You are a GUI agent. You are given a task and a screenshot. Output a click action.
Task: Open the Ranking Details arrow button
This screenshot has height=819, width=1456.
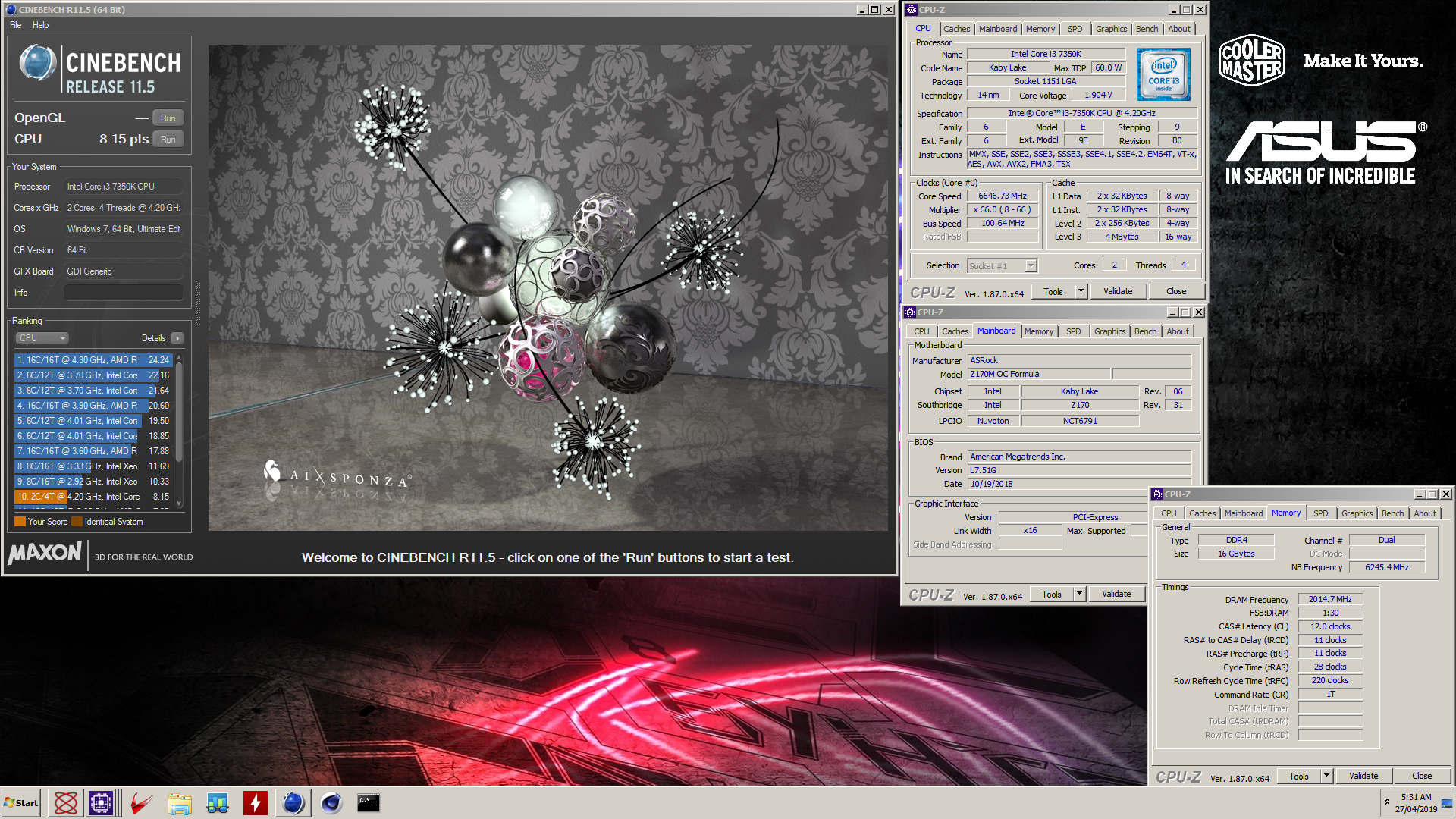177,338
